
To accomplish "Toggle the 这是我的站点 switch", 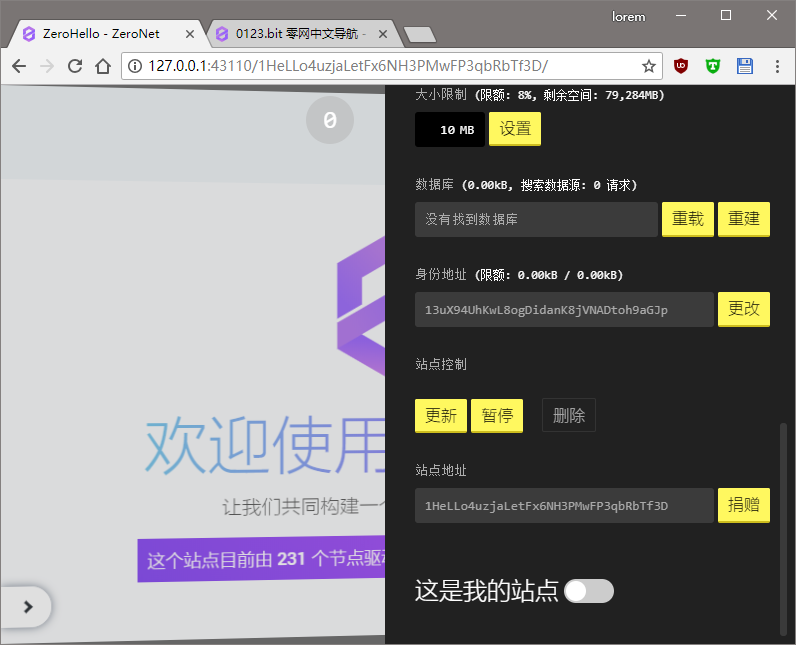I will click(589, 591).
